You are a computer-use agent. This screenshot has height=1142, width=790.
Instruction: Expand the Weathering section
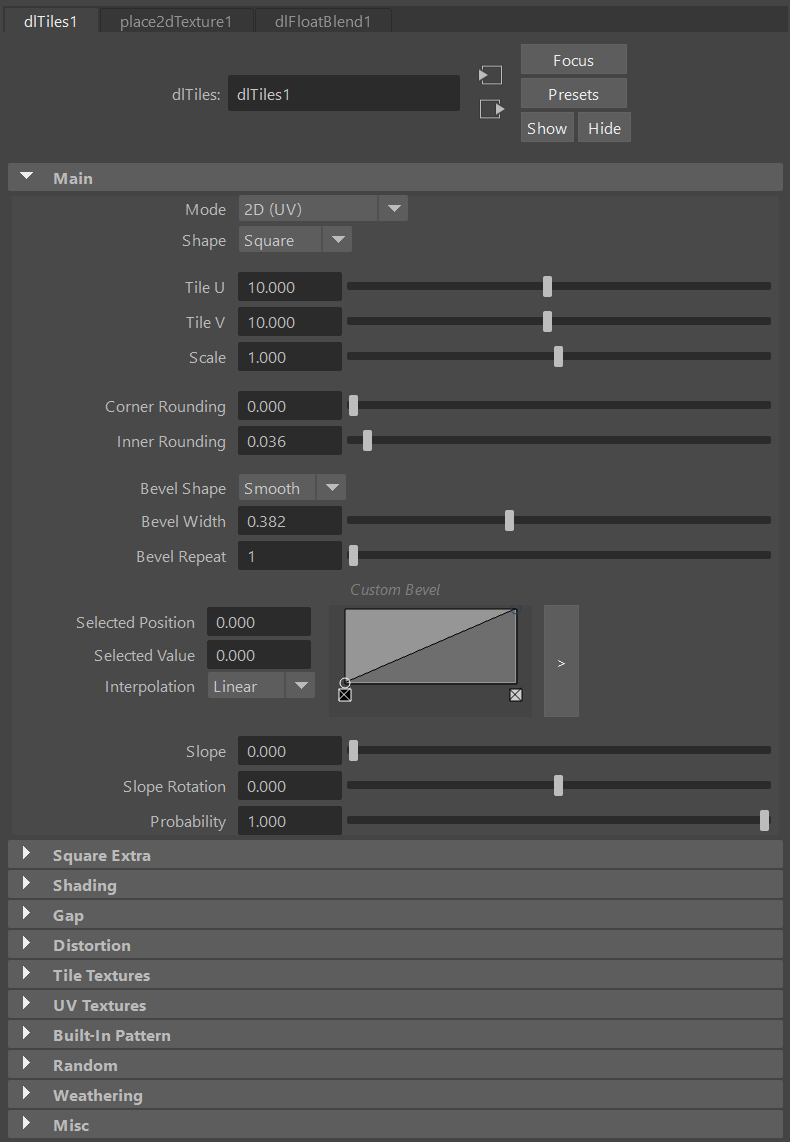tap(27, 1095)
